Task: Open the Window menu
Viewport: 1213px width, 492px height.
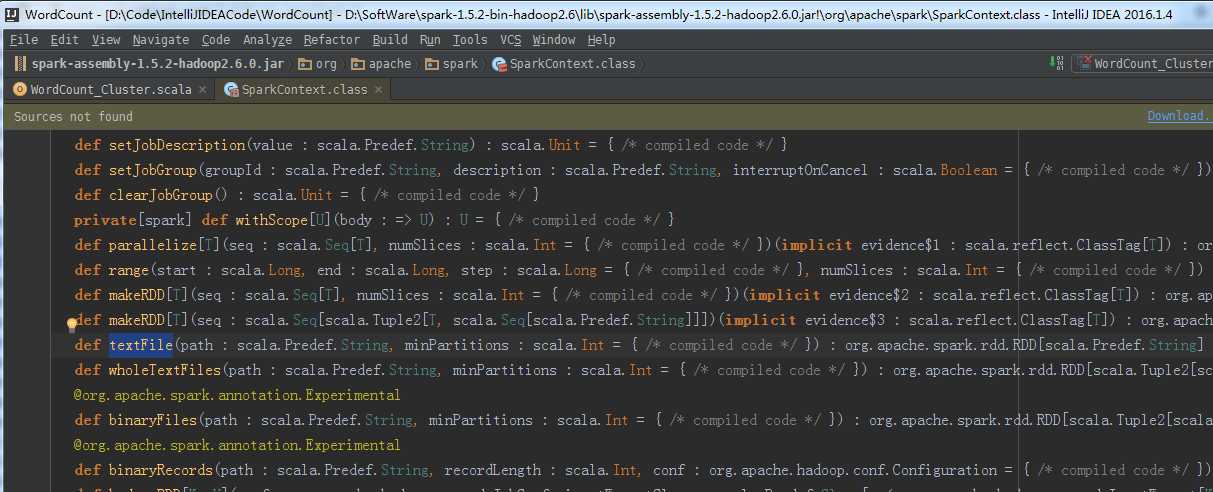Action: (554, 40)
